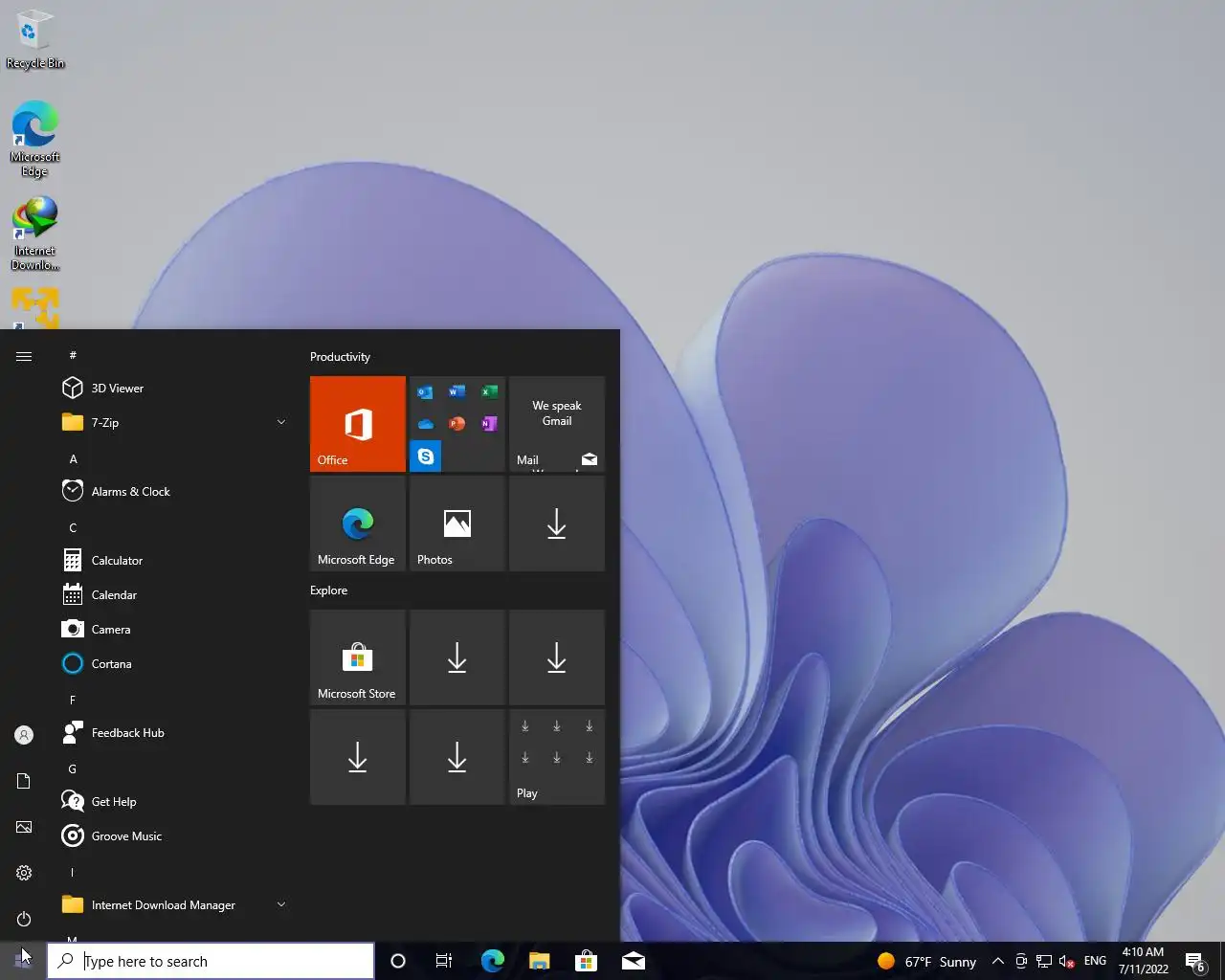This screenshot has height=980, width=1225.
Task: Show hidden system tray icons
Action: coord(998,961)
